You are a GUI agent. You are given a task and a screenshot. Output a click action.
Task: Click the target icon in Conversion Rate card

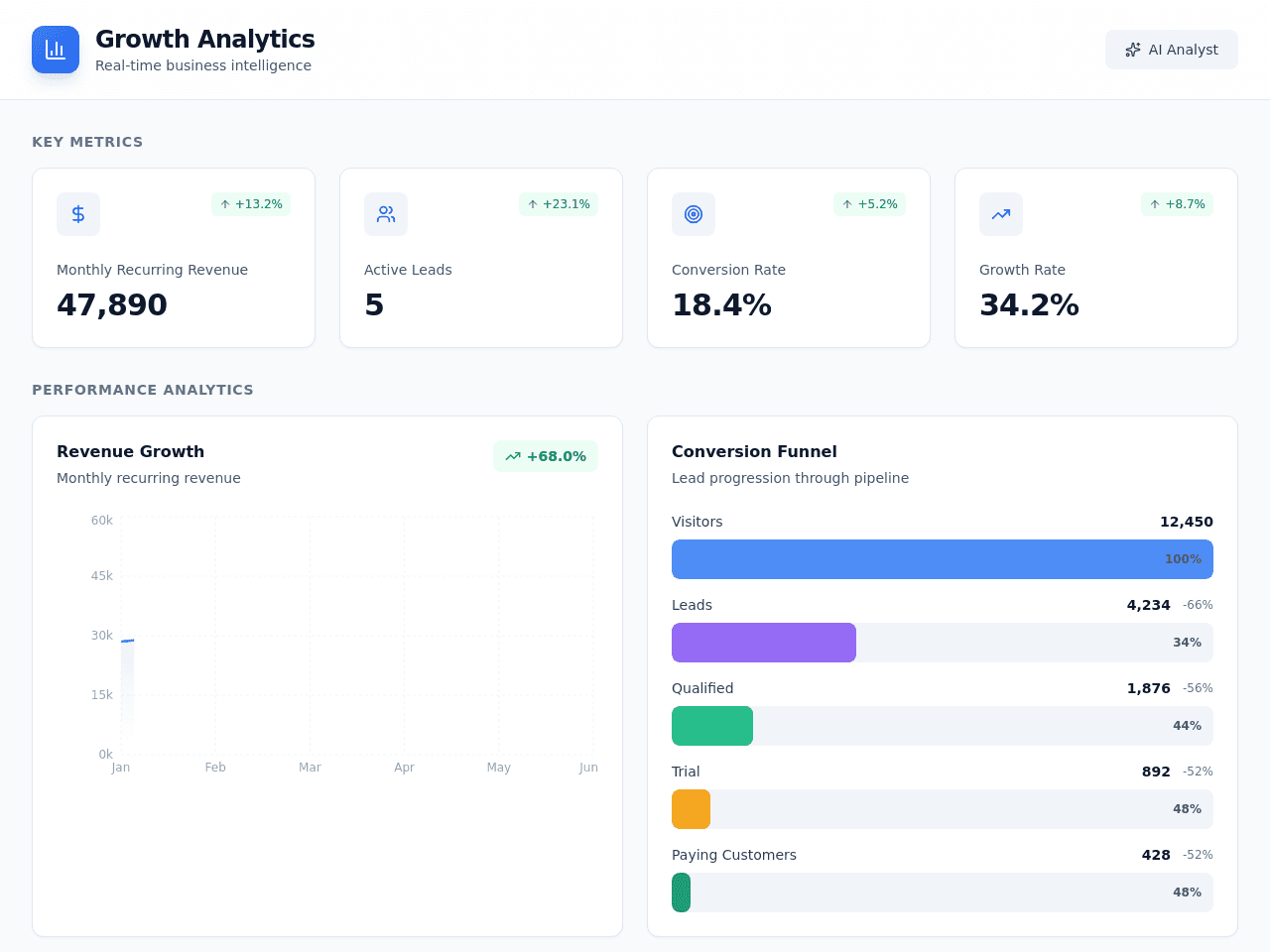tap(694, 214)
